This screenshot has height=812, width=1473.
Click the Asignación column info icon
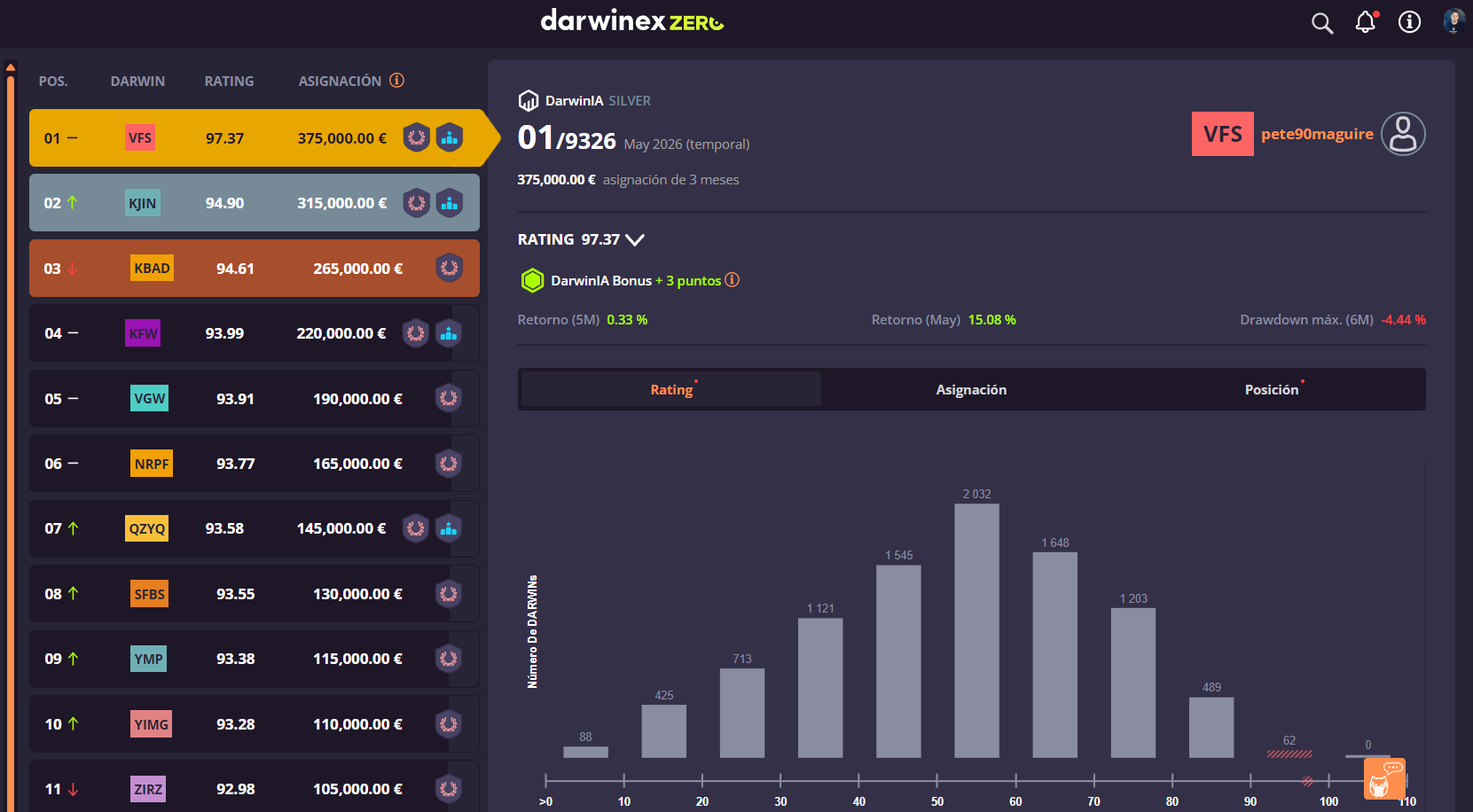tap(397, 81)
